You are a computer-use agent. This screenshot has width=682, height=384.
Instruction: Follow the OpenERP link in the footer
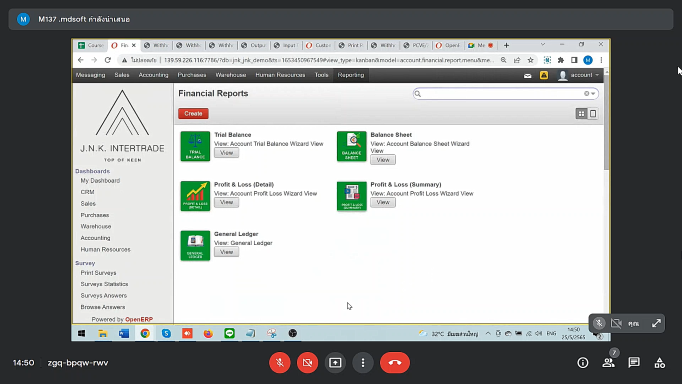click(x=139, y=319)
